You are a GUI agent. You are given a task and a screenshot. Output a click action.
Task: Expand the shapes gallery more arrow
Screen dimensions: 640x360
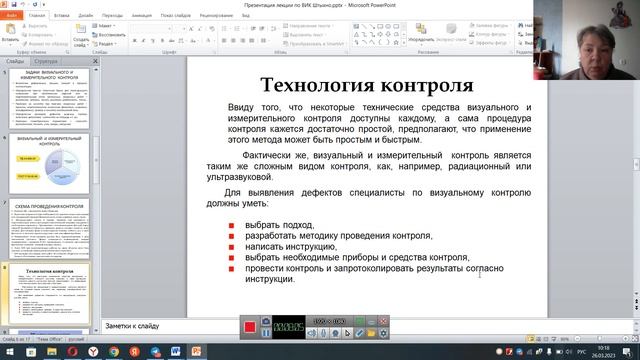404,42
